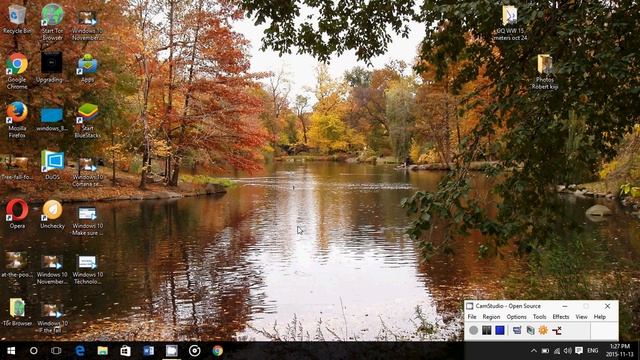Select the Windows 10 Make sure video file
Screen dimensions: 640x360
pos(87,221)
